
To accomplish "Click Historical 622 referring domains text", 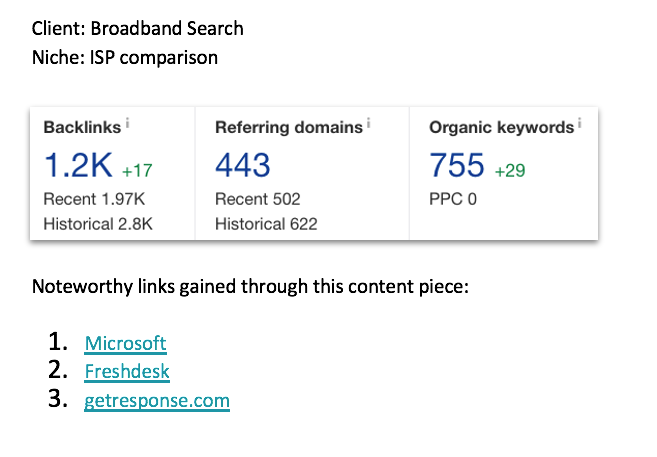I will click(266, 224).
